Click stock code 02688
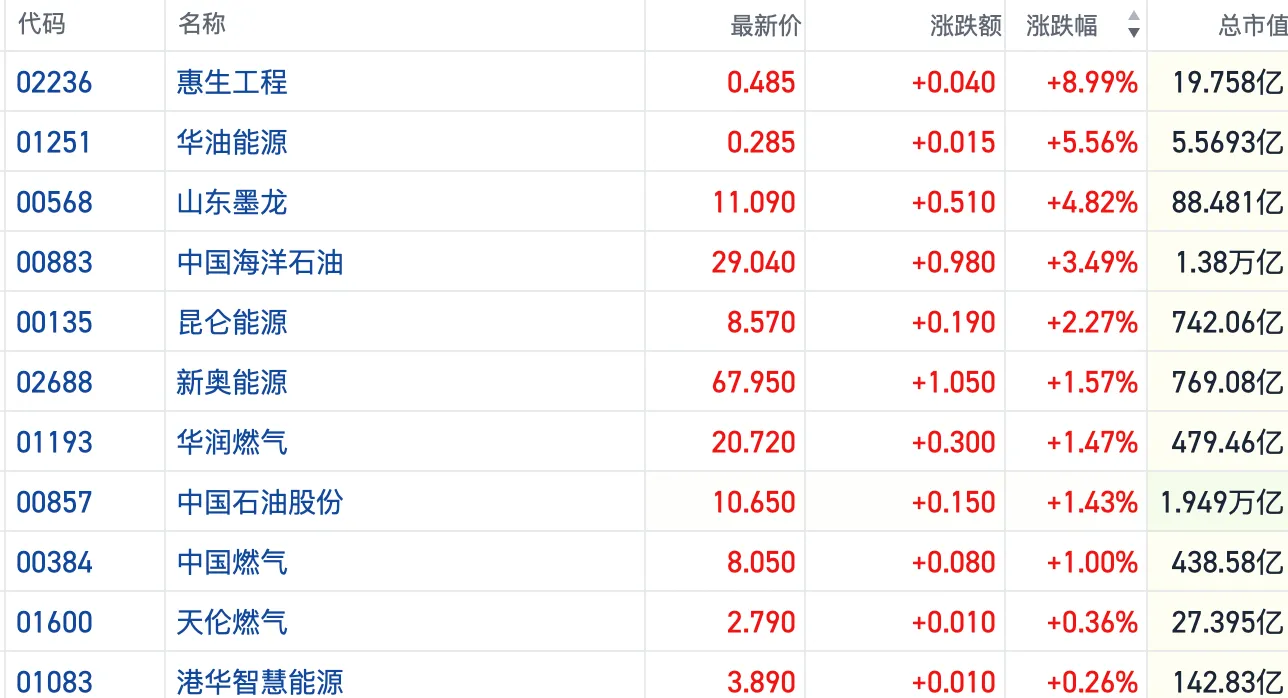This screenshot has height=698, width=1288. [54, 382]
